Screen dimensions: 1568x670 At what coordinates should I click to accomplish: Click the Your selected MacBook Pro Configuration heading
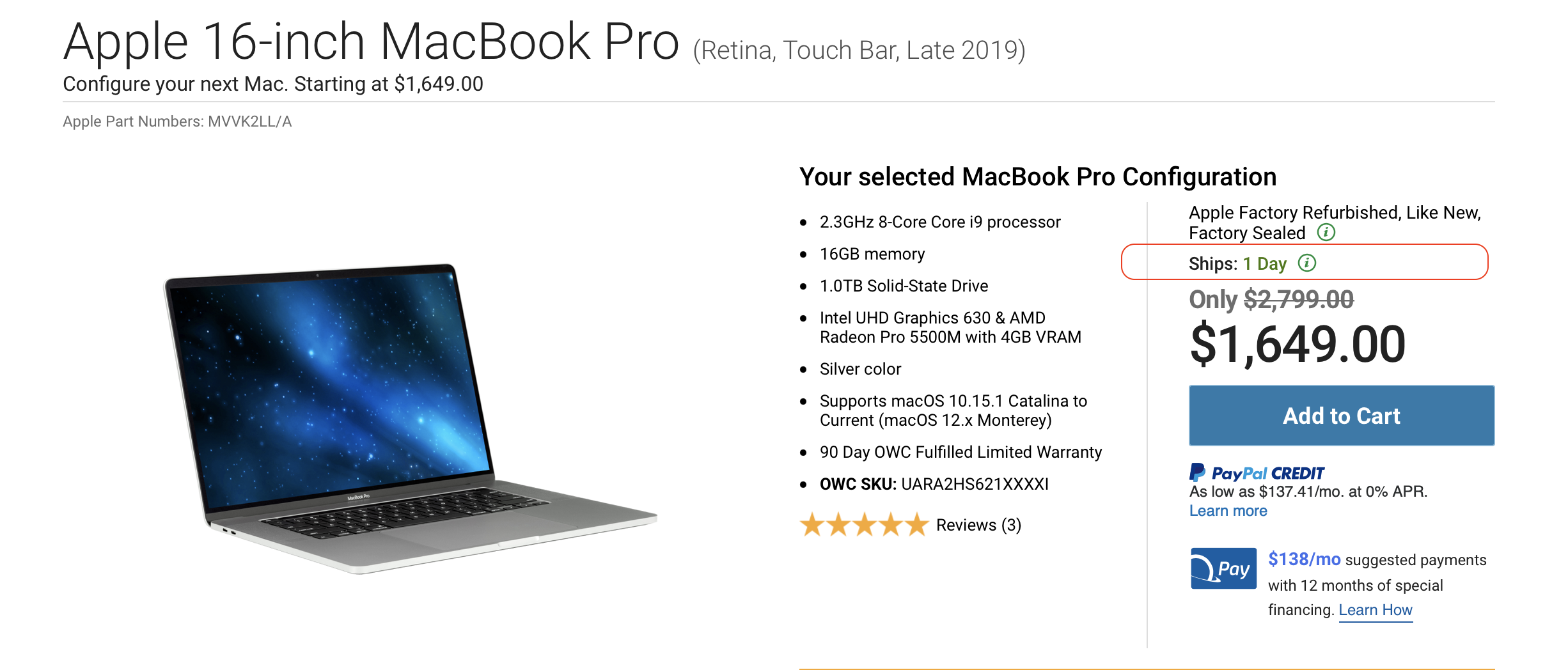pyautogui.click(x=1038, y=176)
